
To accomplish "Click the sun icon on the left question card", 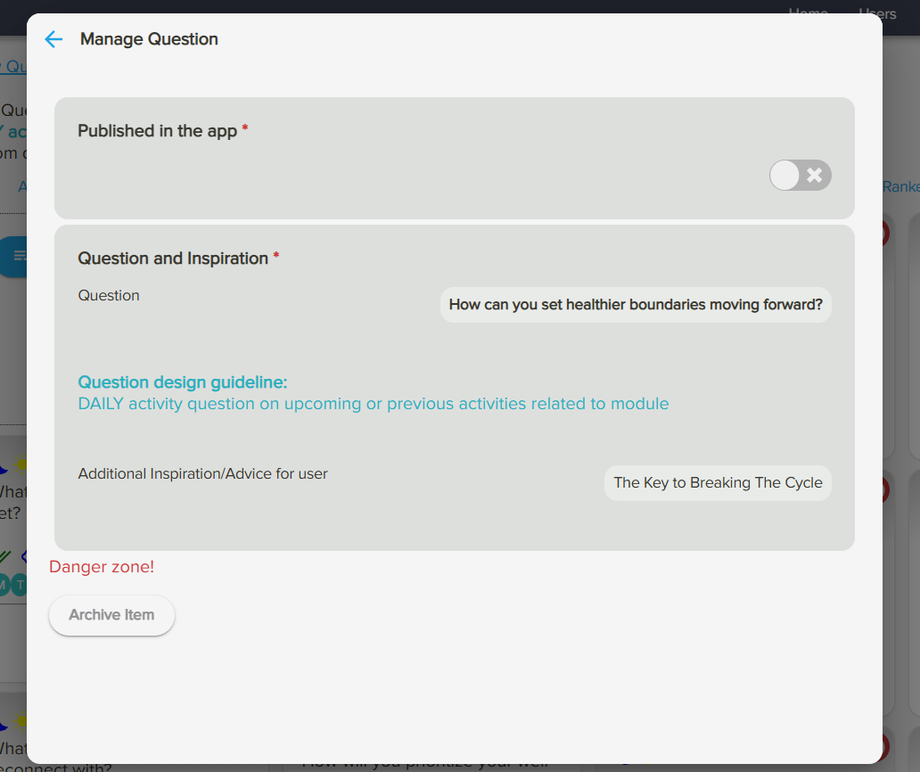I will (x=21, y=464).
